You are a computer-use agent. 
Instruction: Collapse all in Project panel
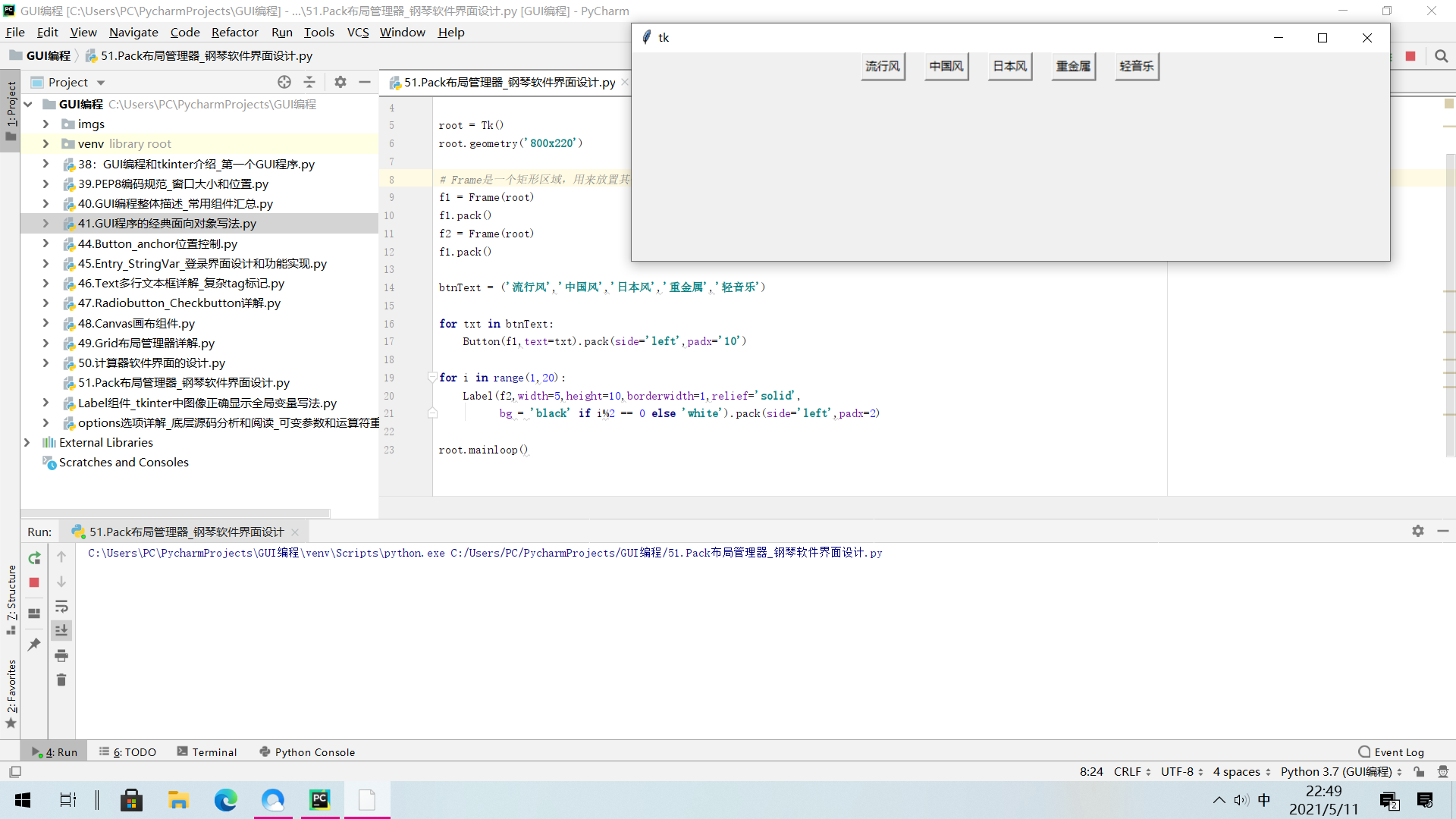pos(309,82)
